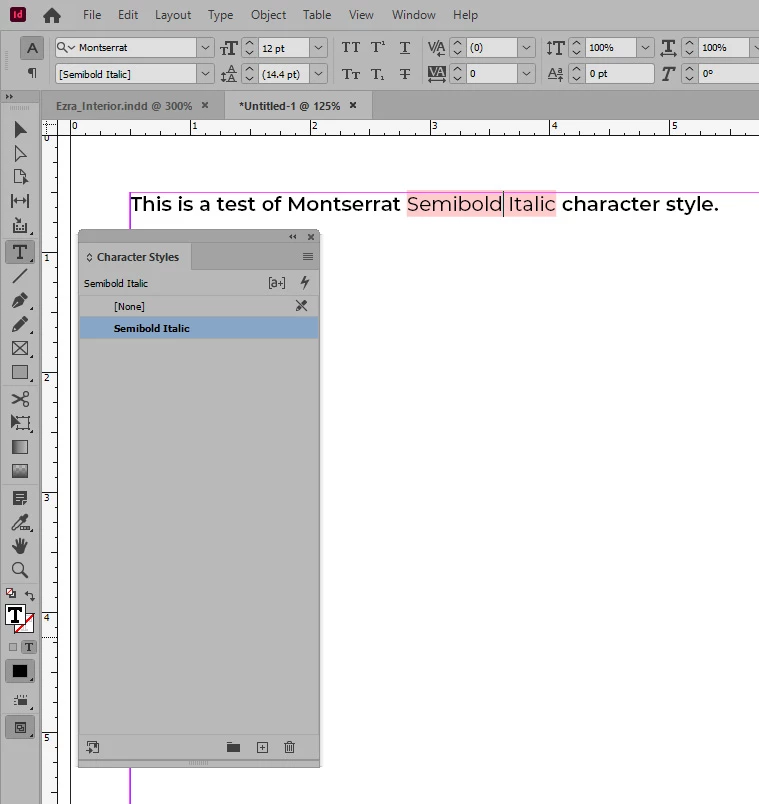Load CC Libraries style icon
The height and width of the screenshot is (804, 759).
(x=93, y=747)
